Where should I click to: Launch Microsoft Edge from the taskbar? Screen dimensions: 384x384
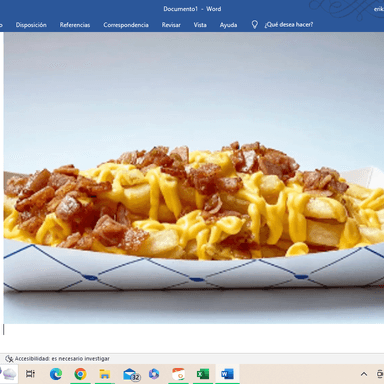(x=56, y=374)
